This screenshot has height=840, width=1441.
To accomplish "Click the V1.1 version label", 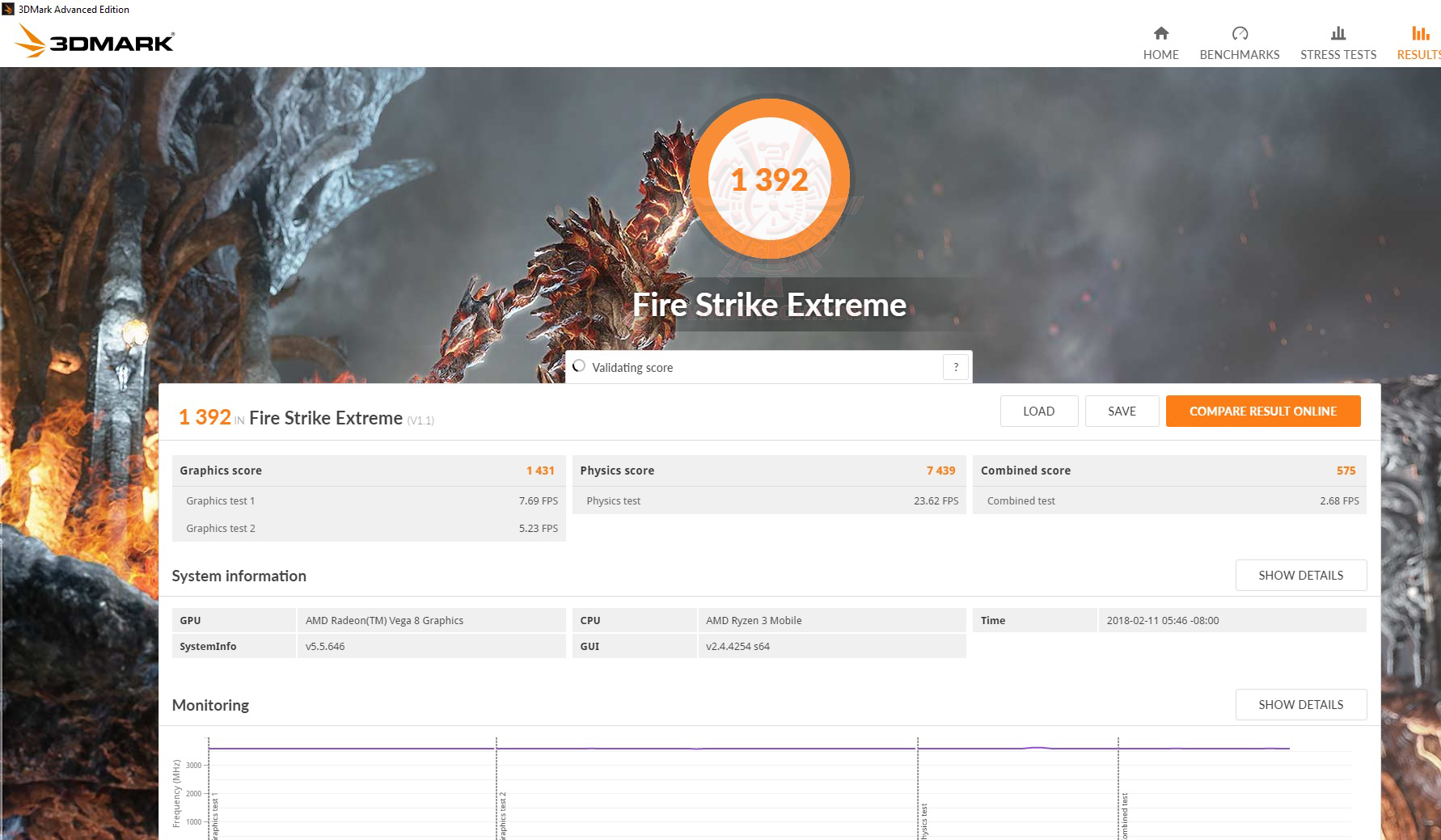I will (420, 420).
